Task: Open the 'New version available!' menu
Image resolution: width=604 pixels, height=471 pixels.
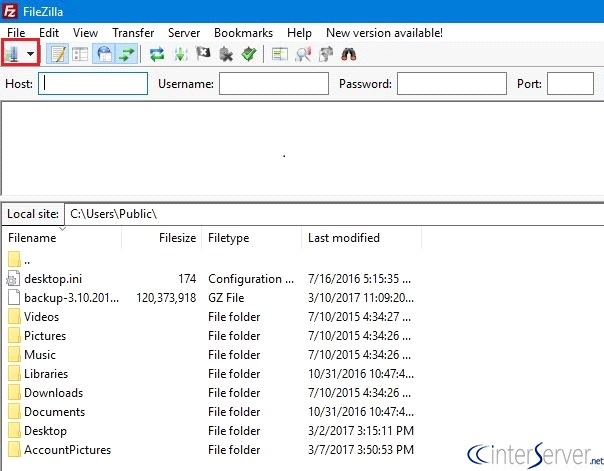Action: click(x=384, y=33)
